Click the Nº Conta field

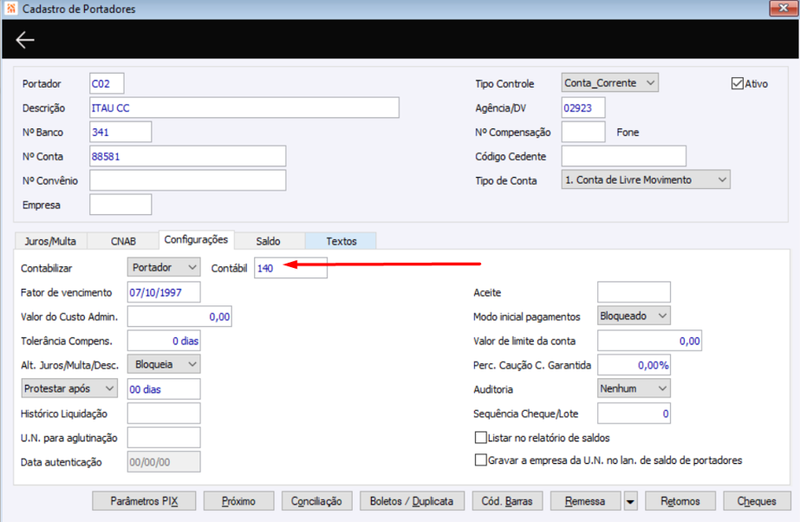[x=188, y=156]
